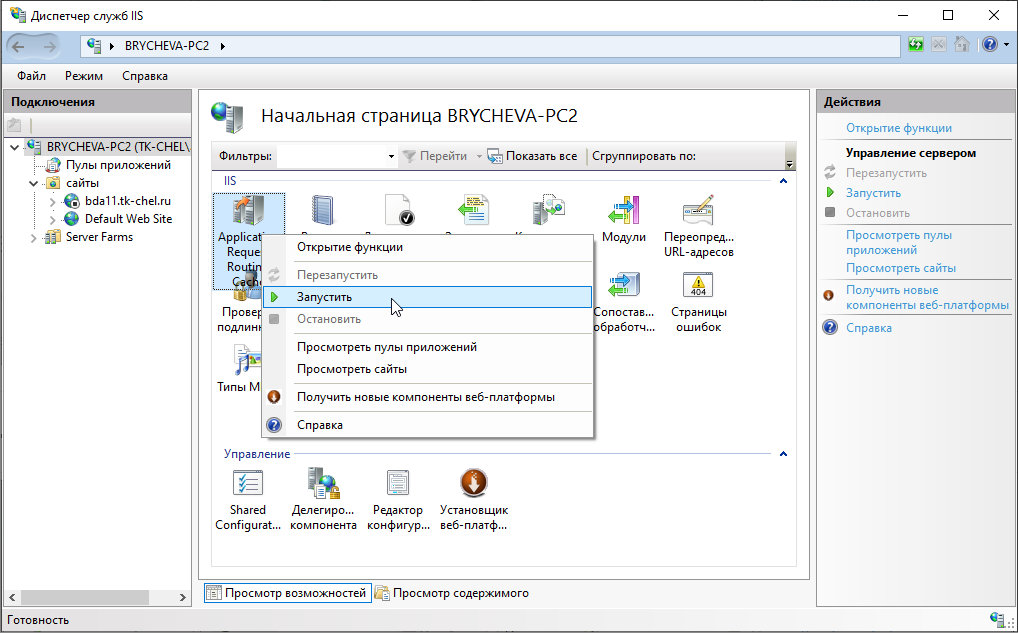This screenshot has width=1018, height=633.
Task: Click Перезапустить in the Действия pane
Action: pyautogui.click(x=886, y=173)
